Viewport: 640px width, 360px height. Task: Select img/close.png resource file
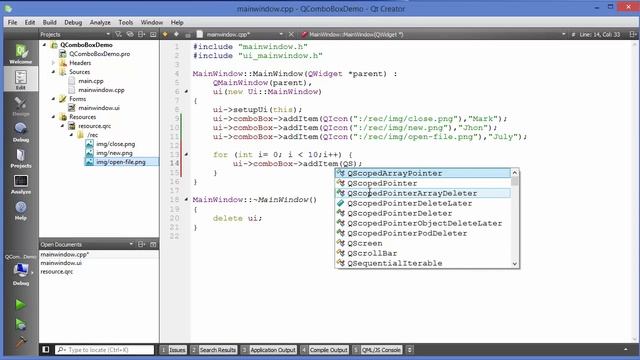pos(116,144)
